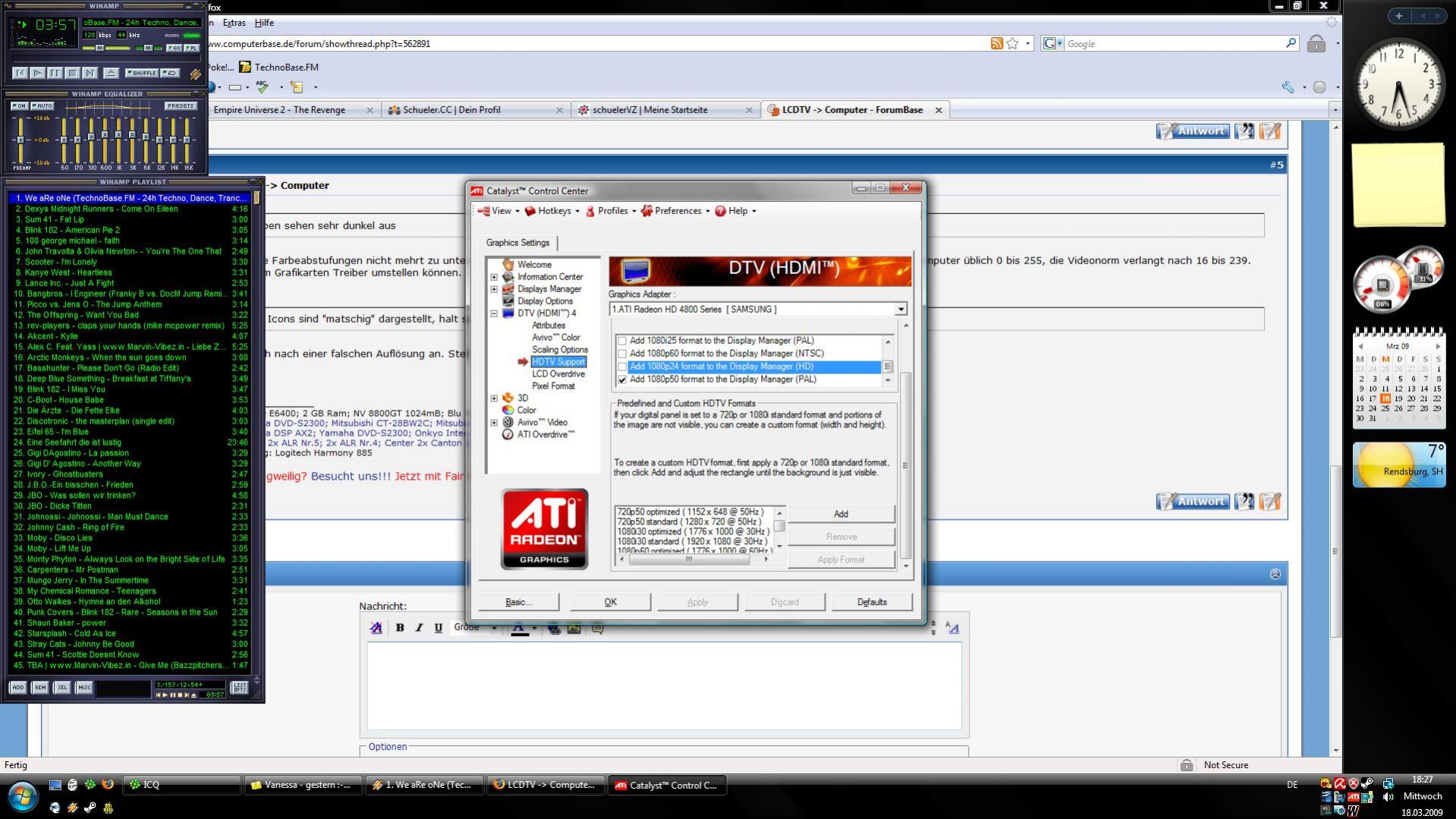
Task: Click Winamp previous track button
Action: [20, 73]
